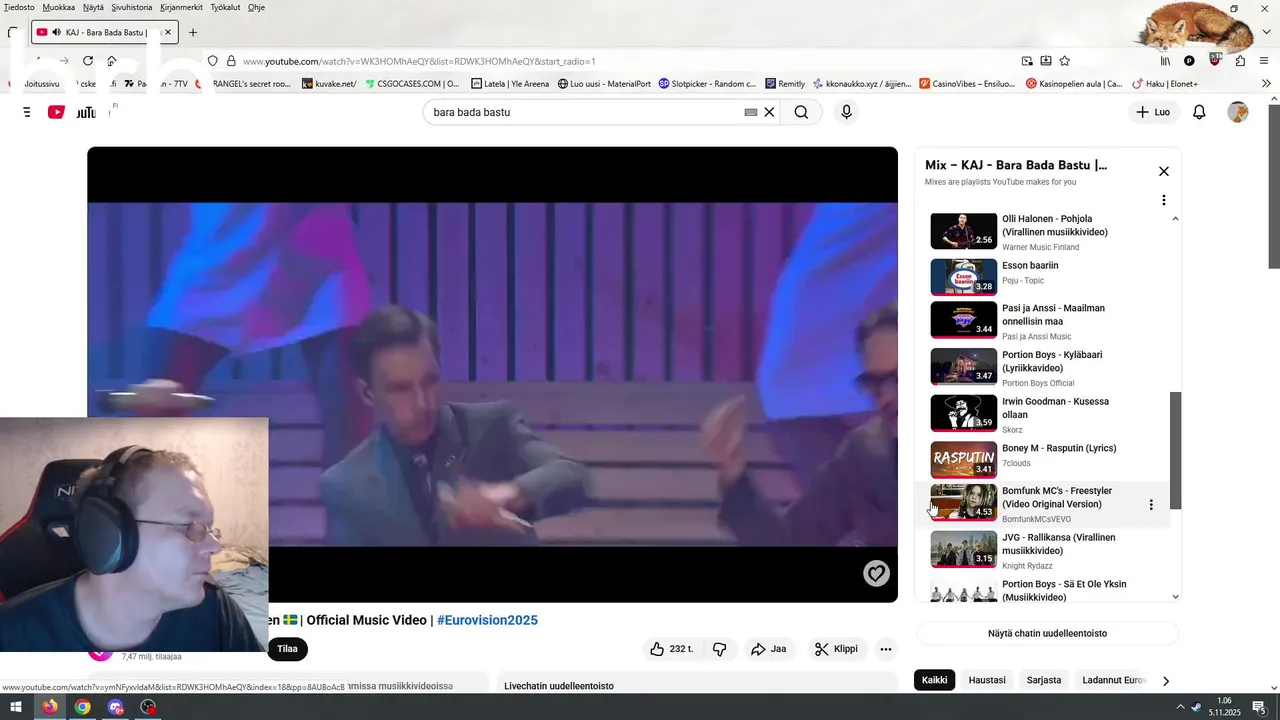
Task: Switch to Chrome in the taskbar
Action: pyautogui.click(x=82, y=707)
